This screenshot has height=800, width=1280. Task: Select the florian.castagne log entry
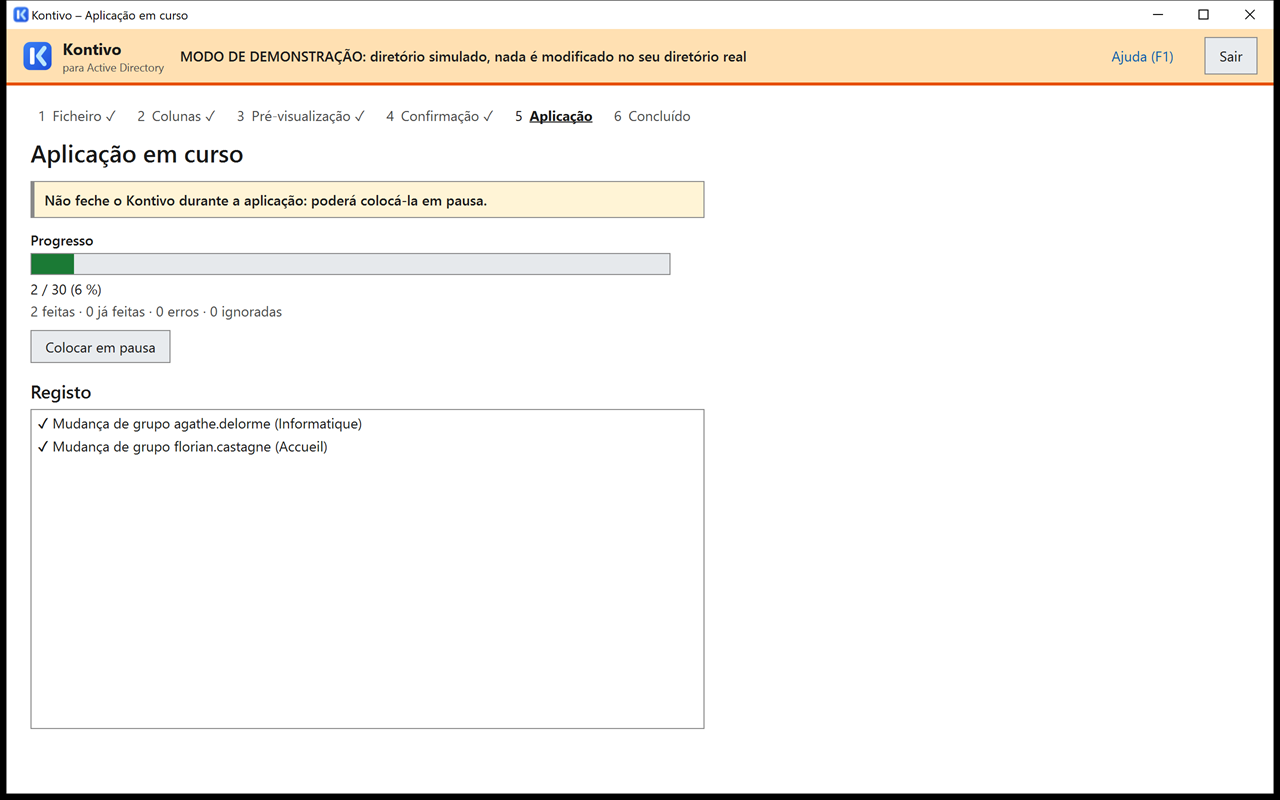click(x=367, y=447)
